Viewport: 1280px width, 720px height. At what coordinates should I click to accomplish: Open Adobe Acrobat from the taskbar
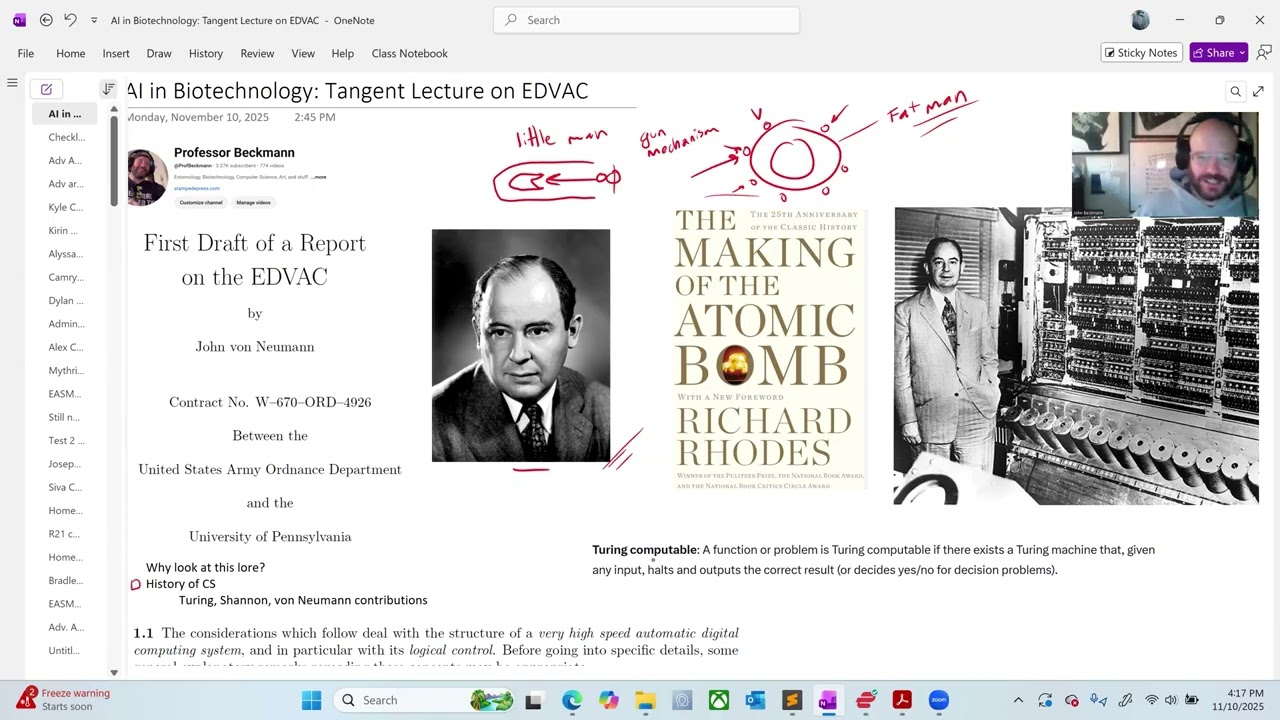pyautogui.click(x=902, y=700)
